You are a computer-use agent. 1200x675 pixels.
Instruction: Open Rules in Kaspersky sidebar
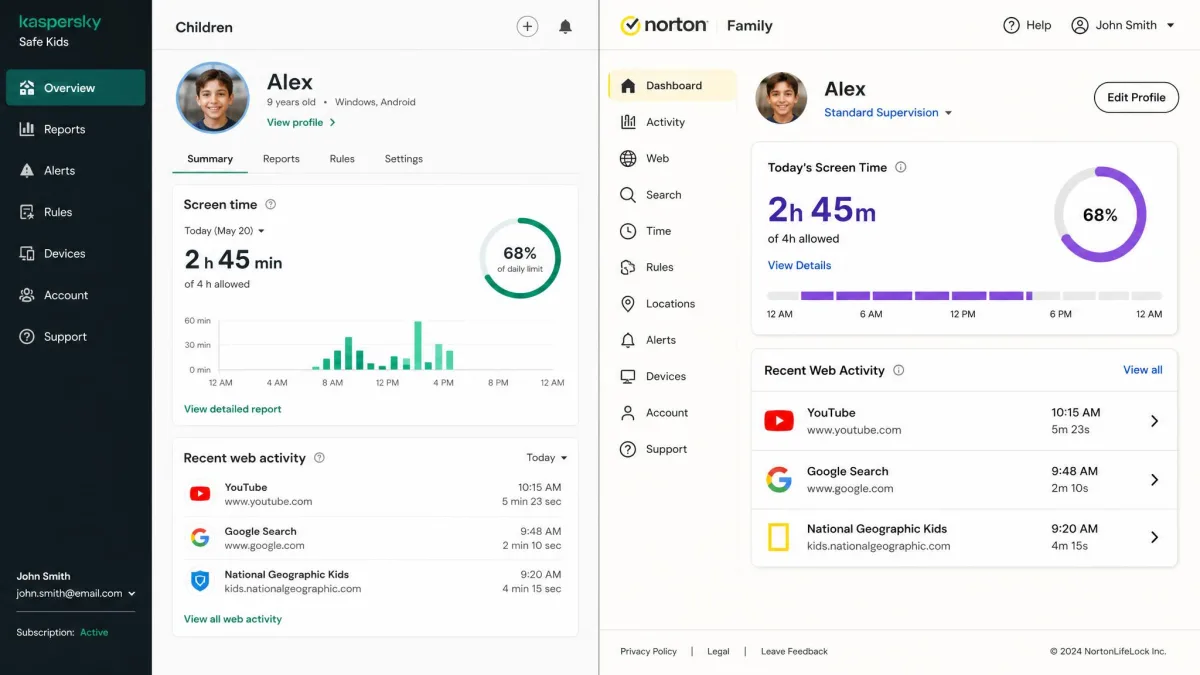(x=76, y=212)
